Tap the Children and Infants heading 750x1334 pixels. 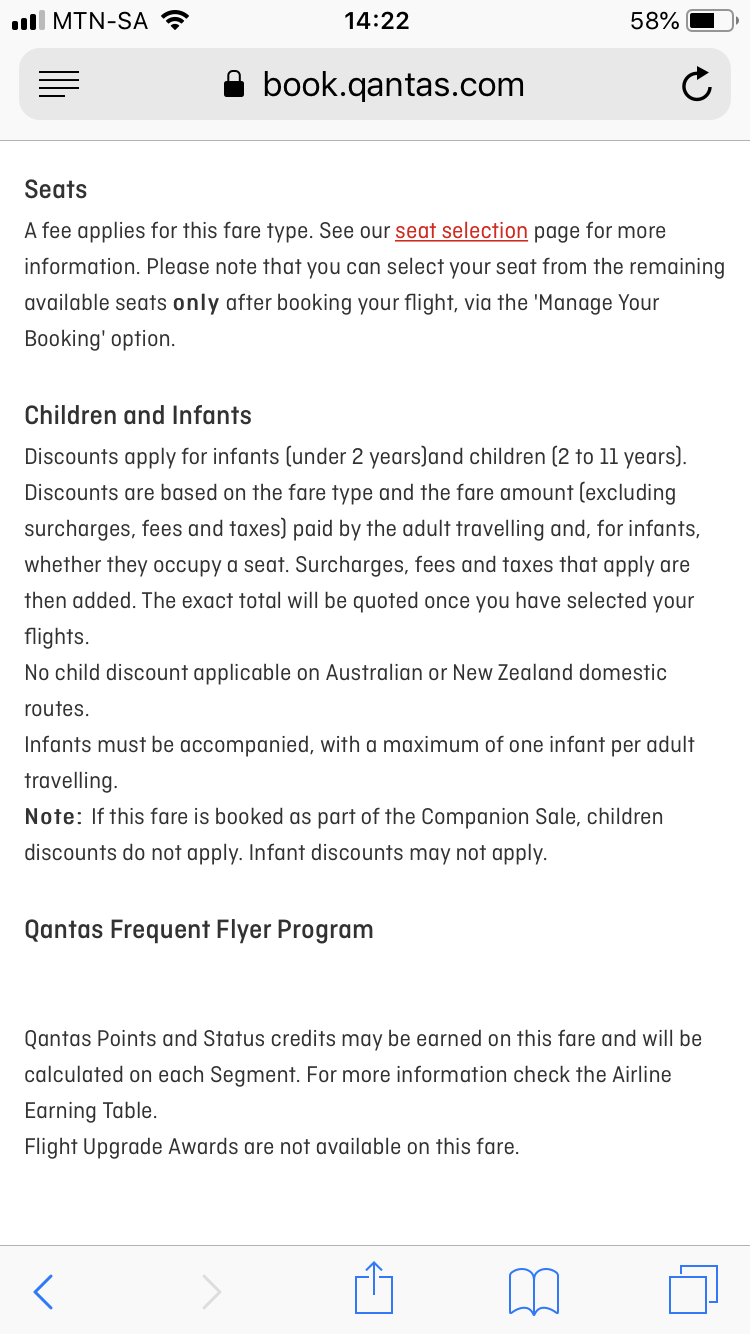click(138, 416)
